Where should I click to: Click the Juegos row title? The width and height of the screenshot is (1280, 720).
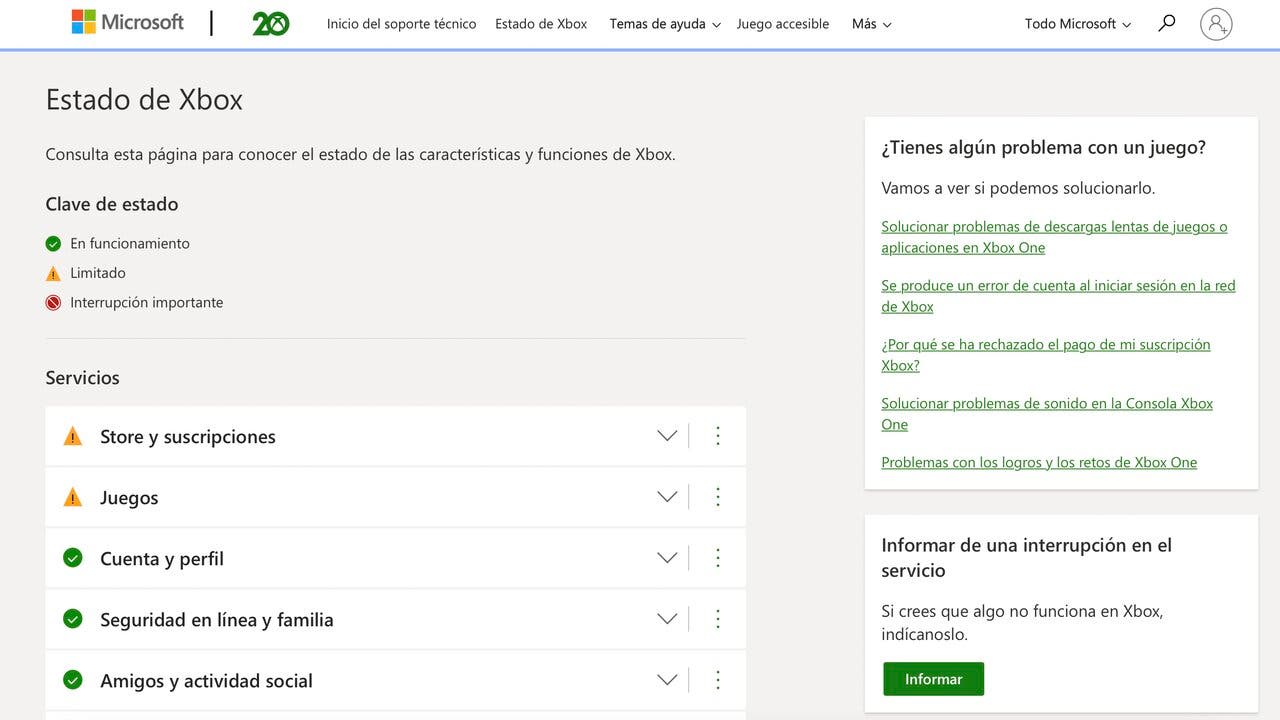[129, 498]
